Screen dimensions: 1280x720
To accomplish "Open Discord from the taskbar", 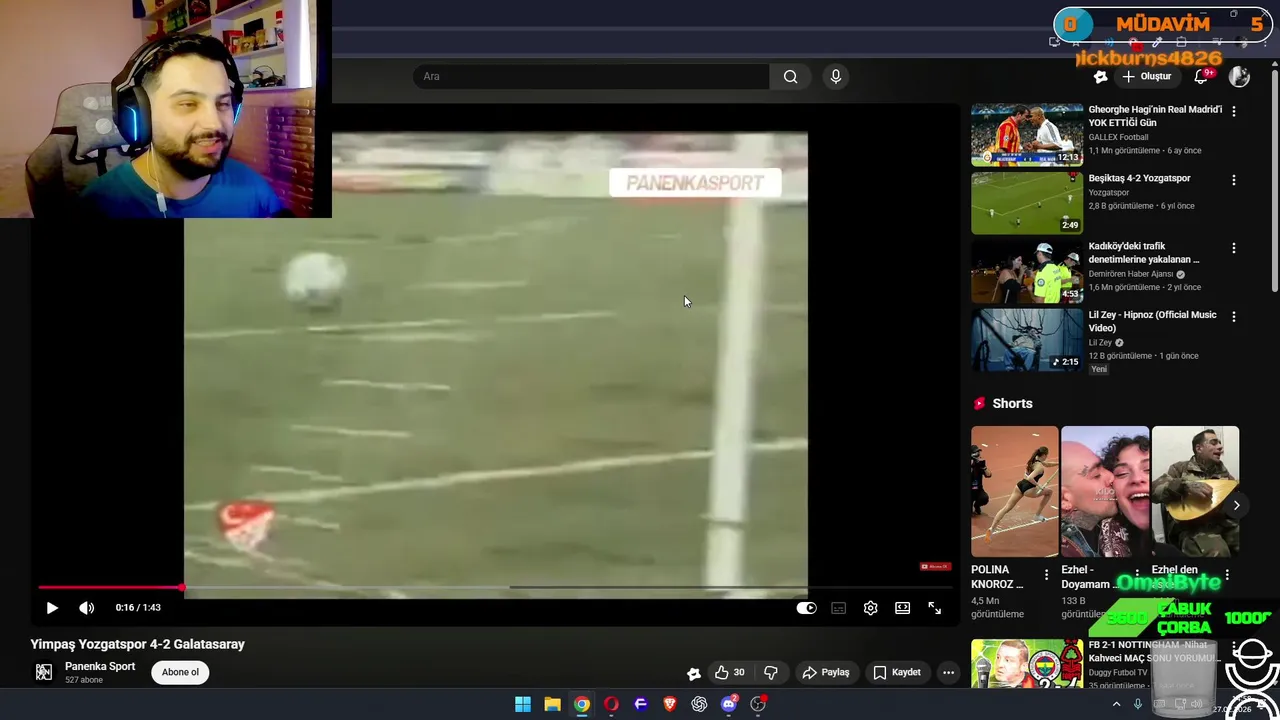I will tap(729, 704).
